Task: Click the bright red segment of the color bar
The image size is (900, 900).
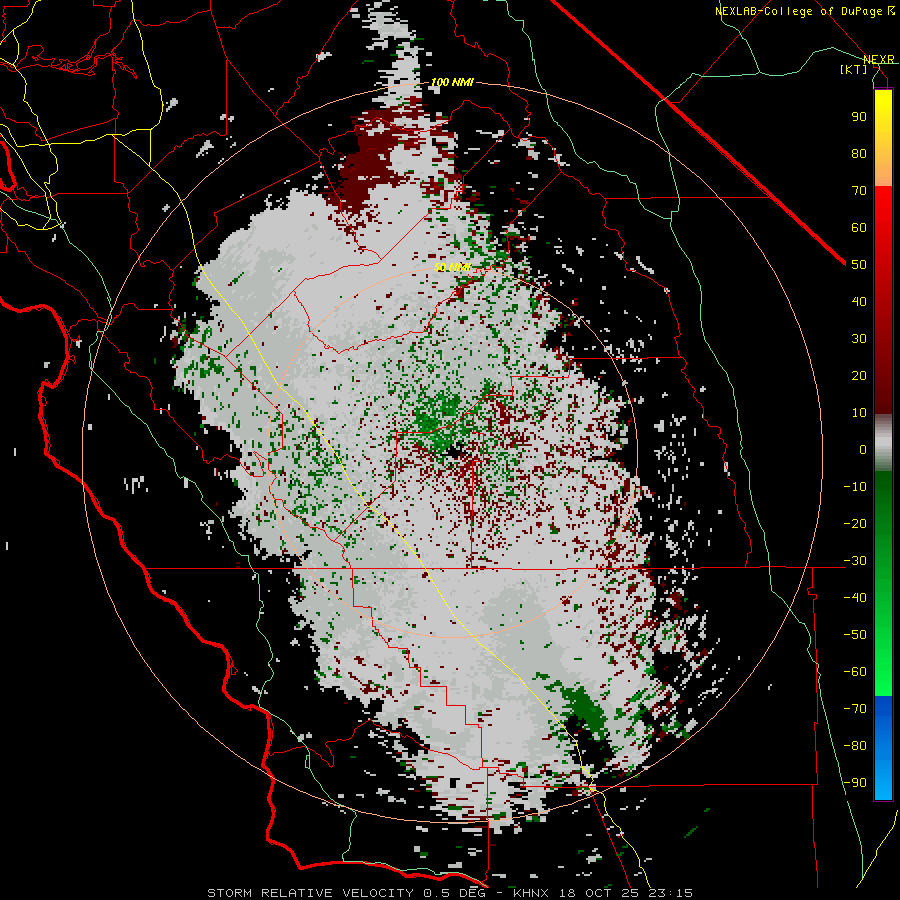Action: click(x=883, y=210)
